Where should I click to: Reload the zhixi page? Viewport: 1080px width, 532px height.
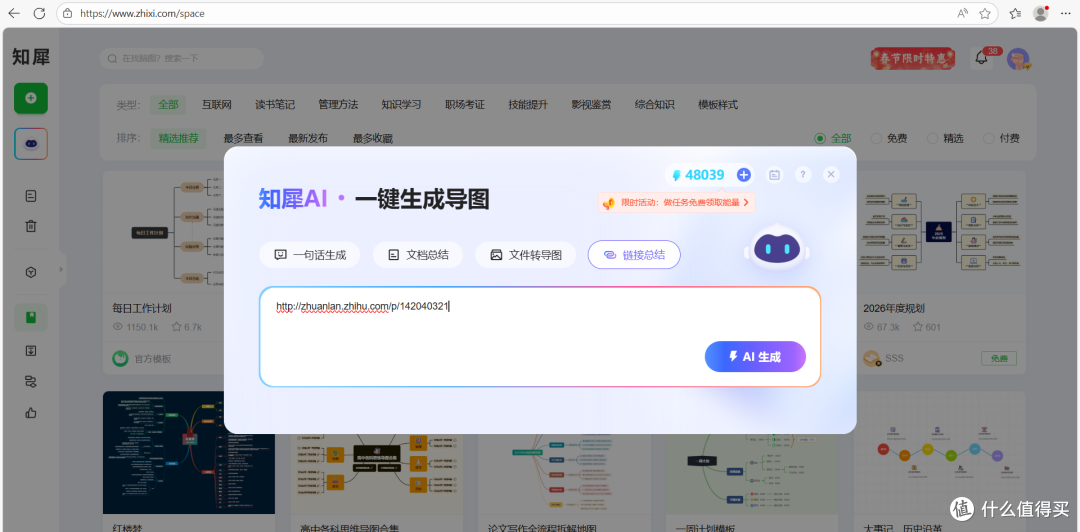pyautogui.click(x=39, y=13)
